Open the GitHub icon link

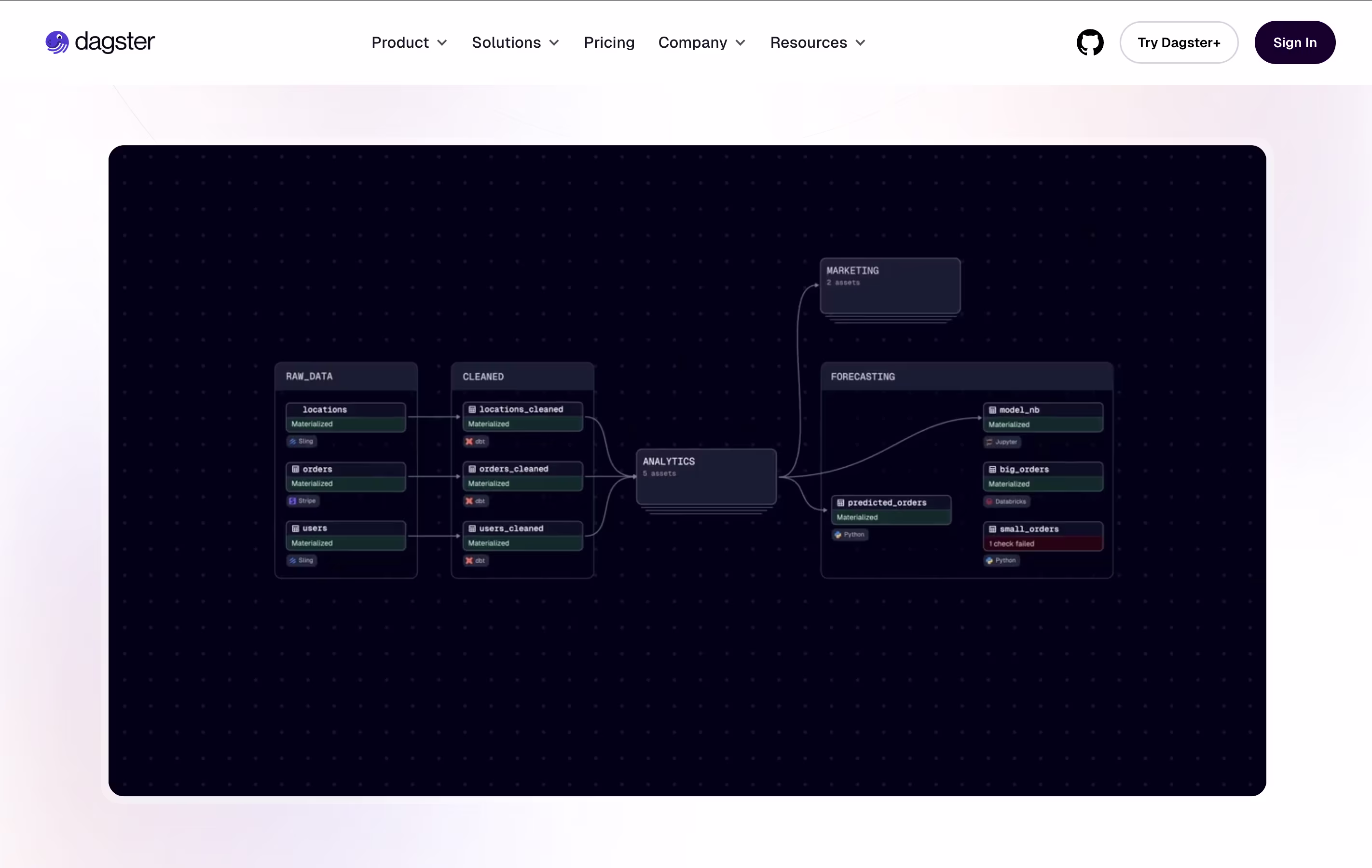1089,43
